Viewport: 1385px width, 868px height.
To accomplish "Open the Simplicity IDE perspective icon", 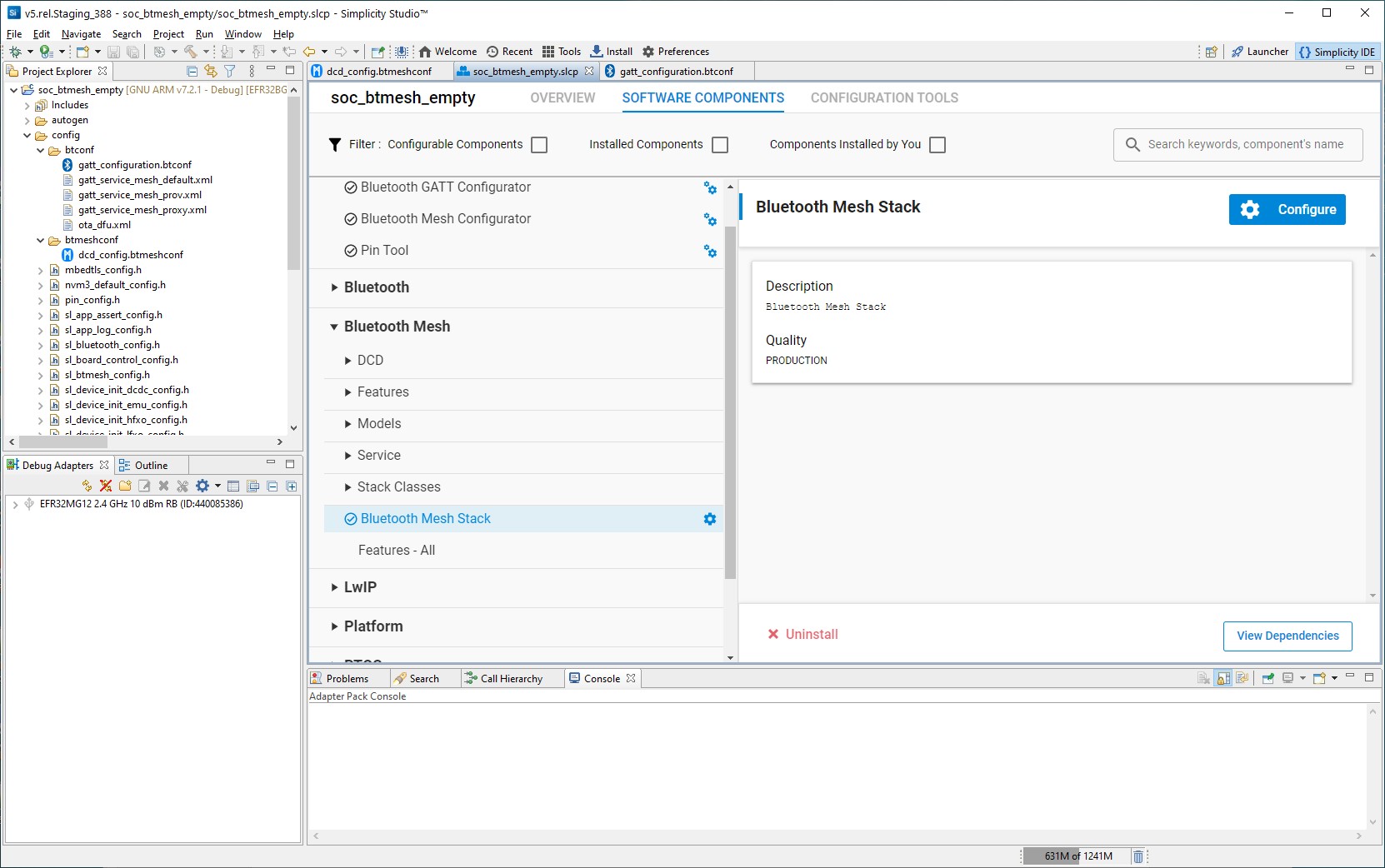I will pyautogui.click(x=1337, y=51).
